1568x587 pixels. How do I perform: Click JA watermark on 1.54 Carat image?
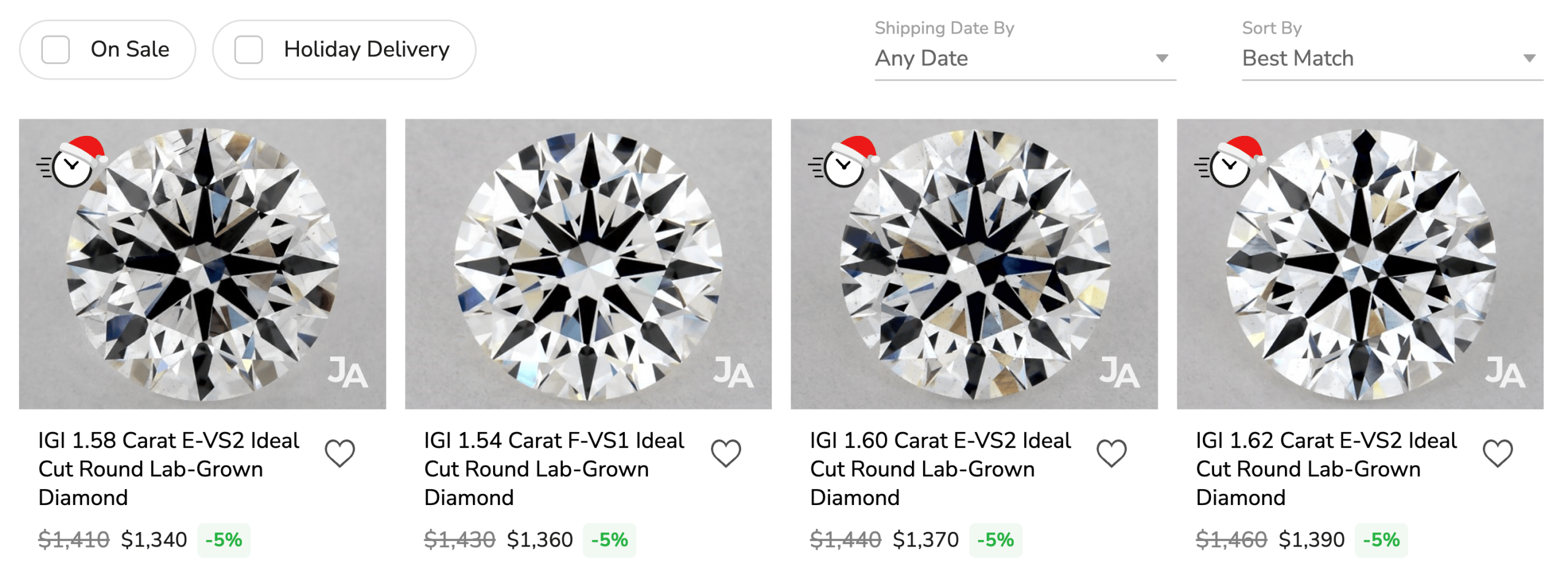click(x=733, y=372)
